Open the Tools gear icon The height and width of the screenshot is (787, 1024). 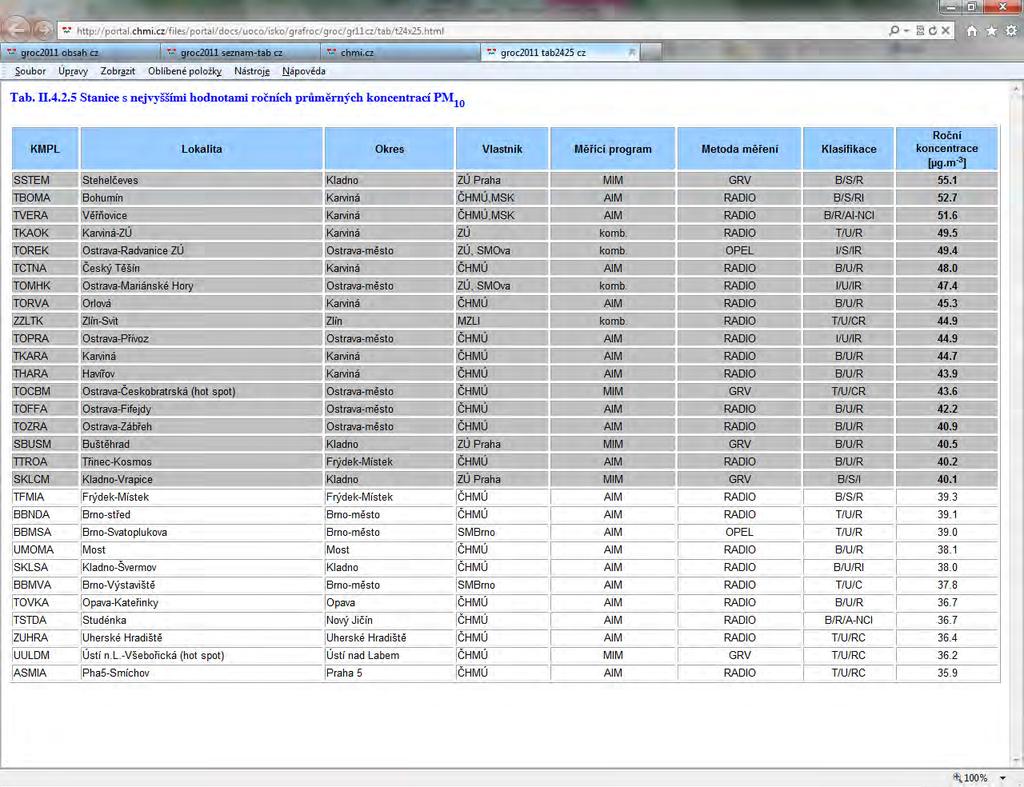(1011, 31)
